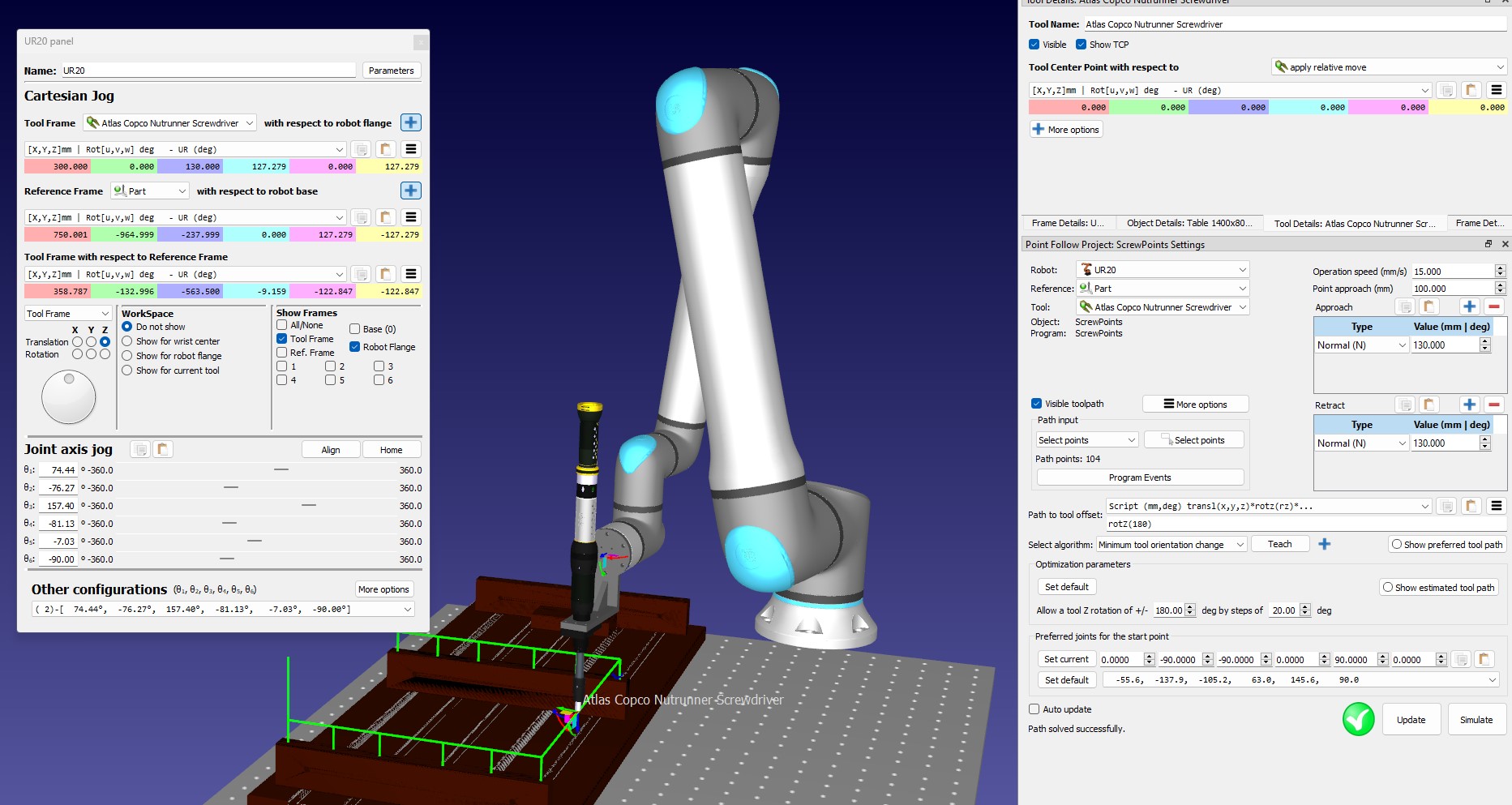Switch to Object Details: Table tab

pyautogui.click(x=1189, y=223)
